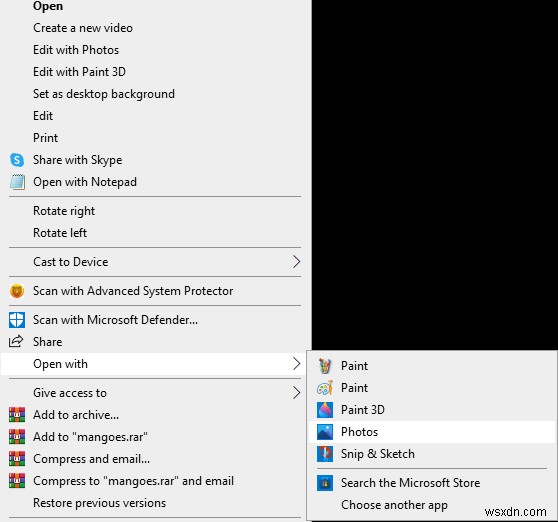Click the WinRAR icon beside Add to "mangoes.rar"
Image resolution: width=558 pixels, height=522 pixels.
tap(17, 437)
